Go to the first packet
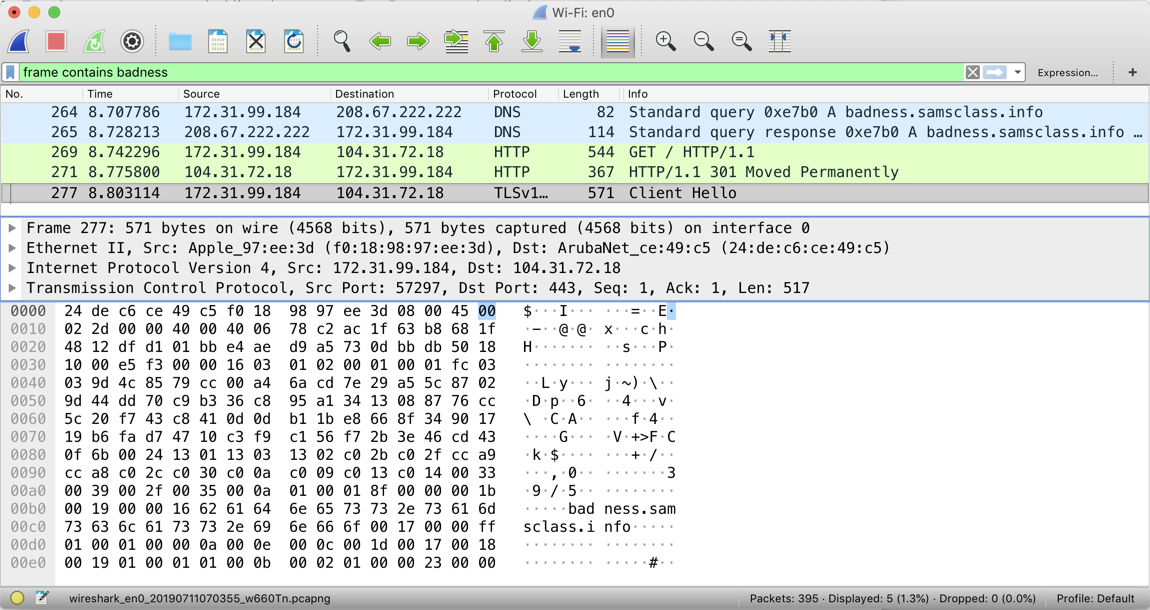This screenshot has width=1150, height=610. click(494, 41)
